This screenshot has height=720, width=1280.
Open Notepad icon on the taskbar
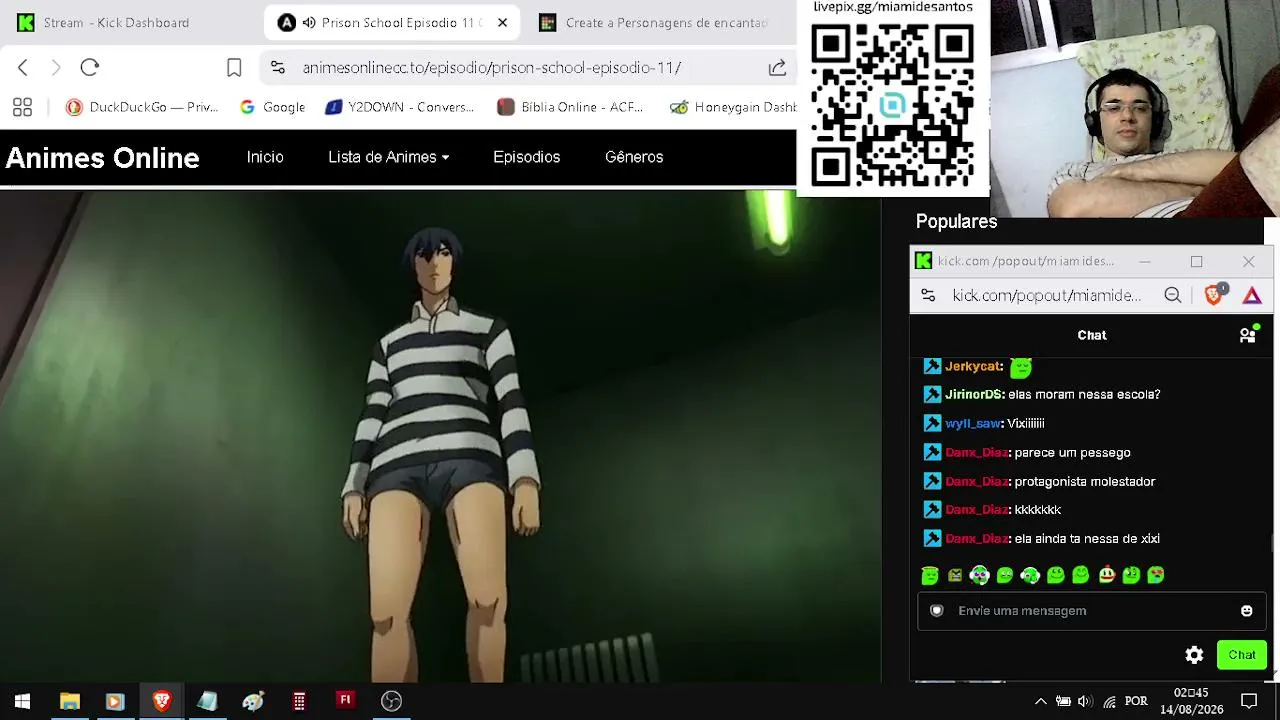(x=207, y=701)
